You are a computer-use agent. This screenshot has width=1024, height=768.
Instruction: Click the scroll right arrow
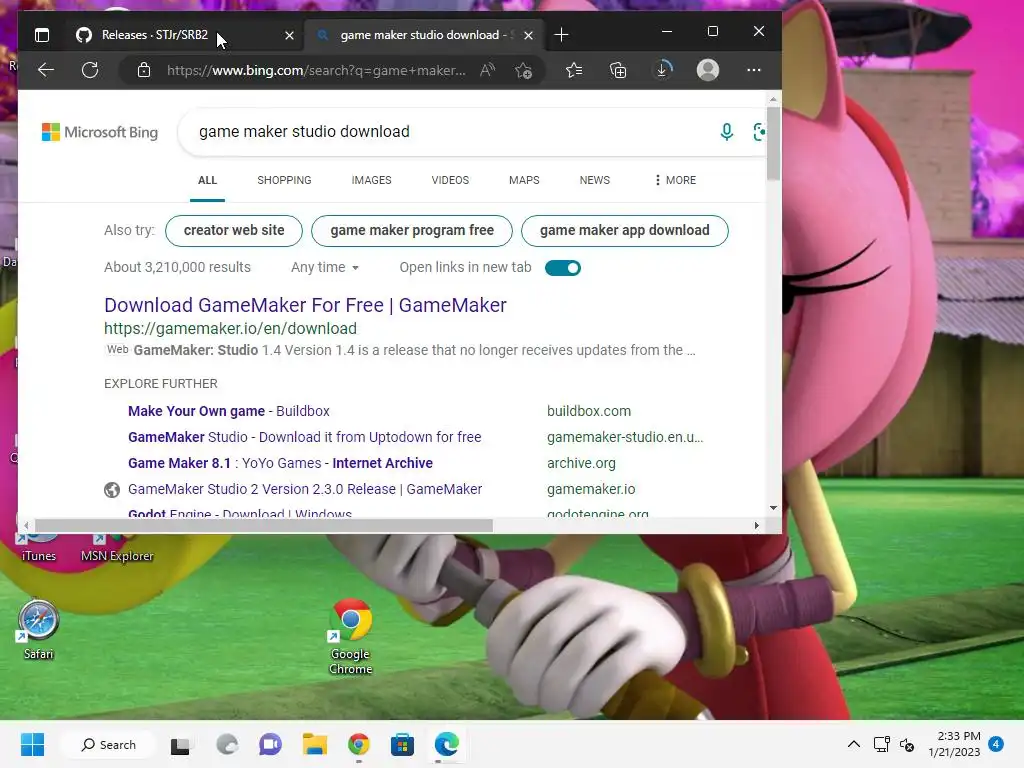756,525
